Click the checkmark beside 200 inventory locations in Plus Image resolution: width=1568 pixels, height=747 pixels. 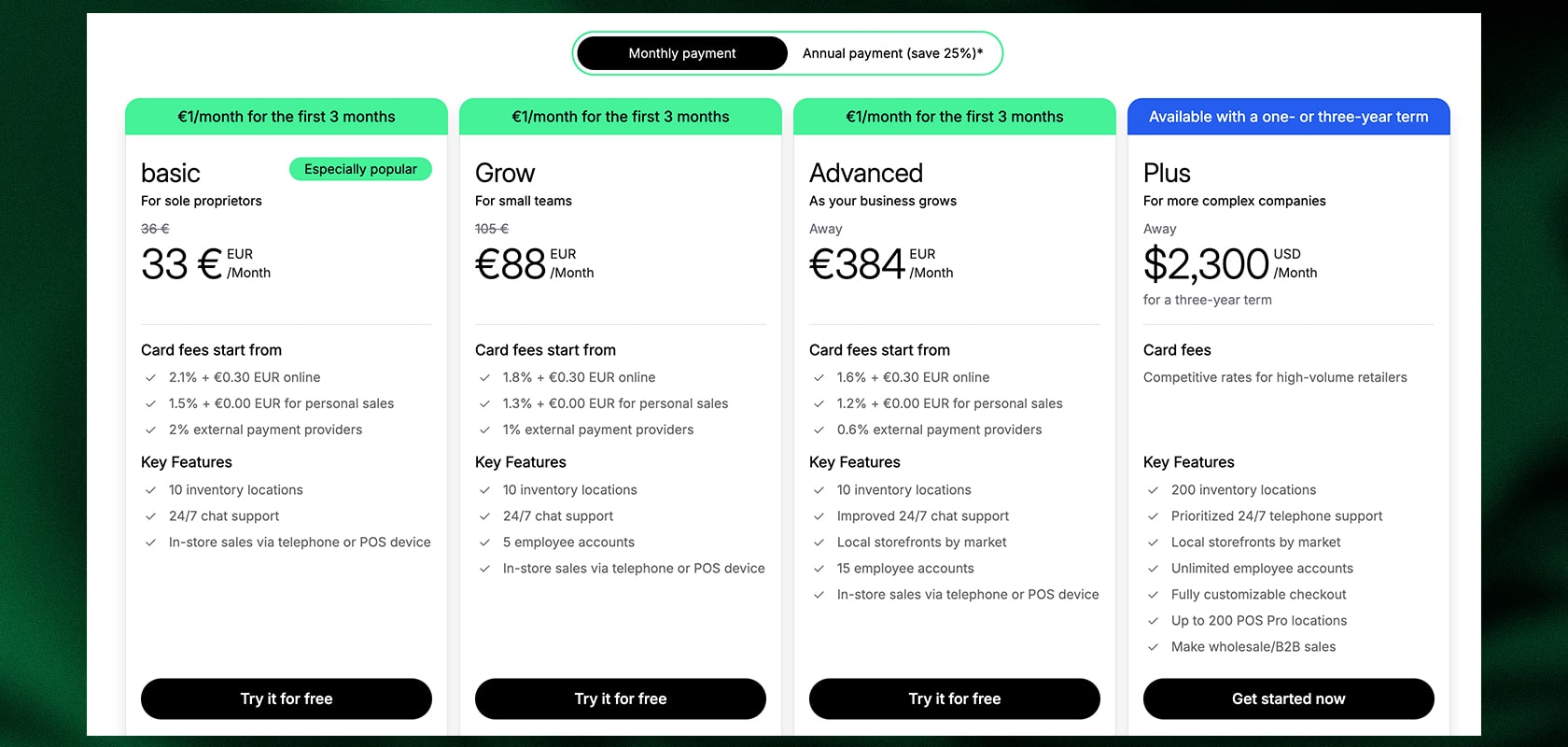point(1153,489)
